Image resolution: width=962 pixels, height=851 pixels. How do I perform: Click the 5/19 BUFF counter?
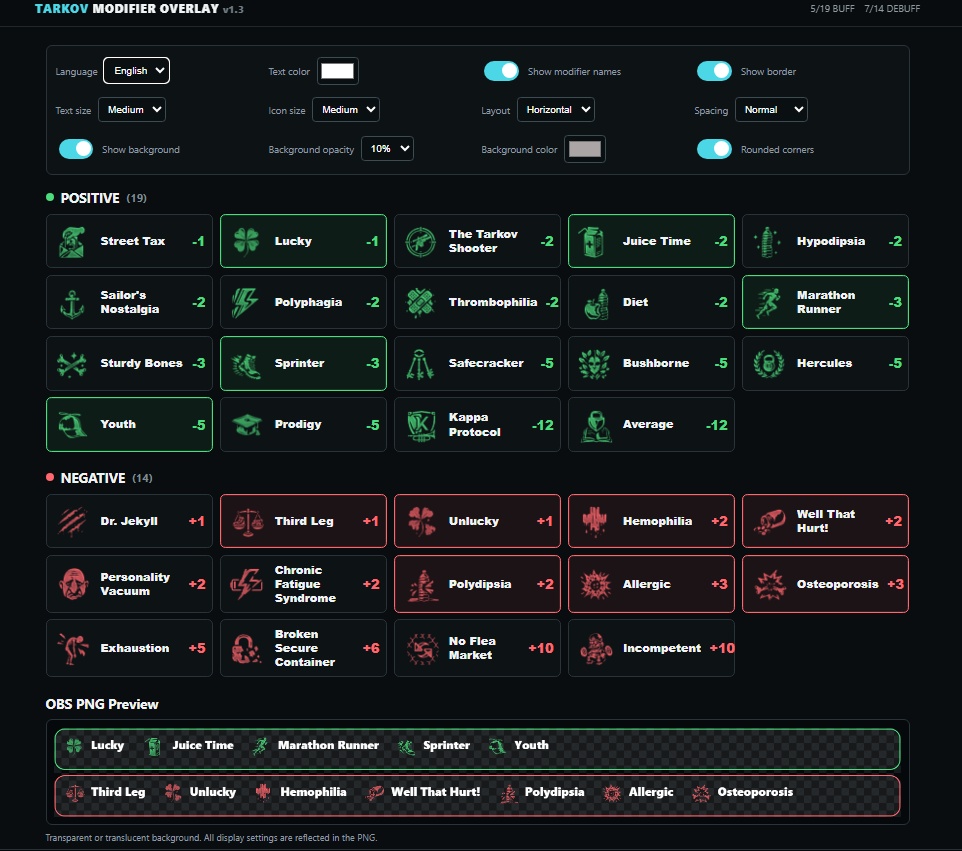coord(832,9)
